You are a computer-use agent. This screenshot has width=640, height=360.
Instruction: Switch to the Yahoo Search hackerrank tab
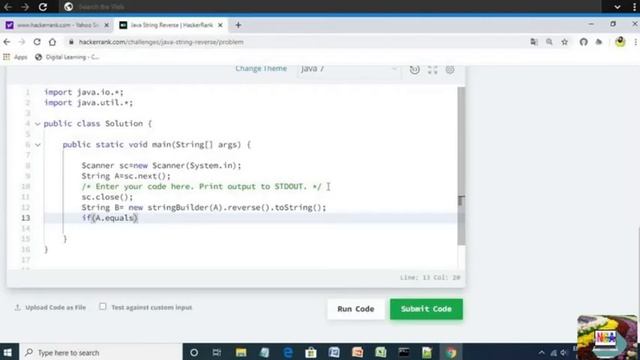tap(56, 25)
